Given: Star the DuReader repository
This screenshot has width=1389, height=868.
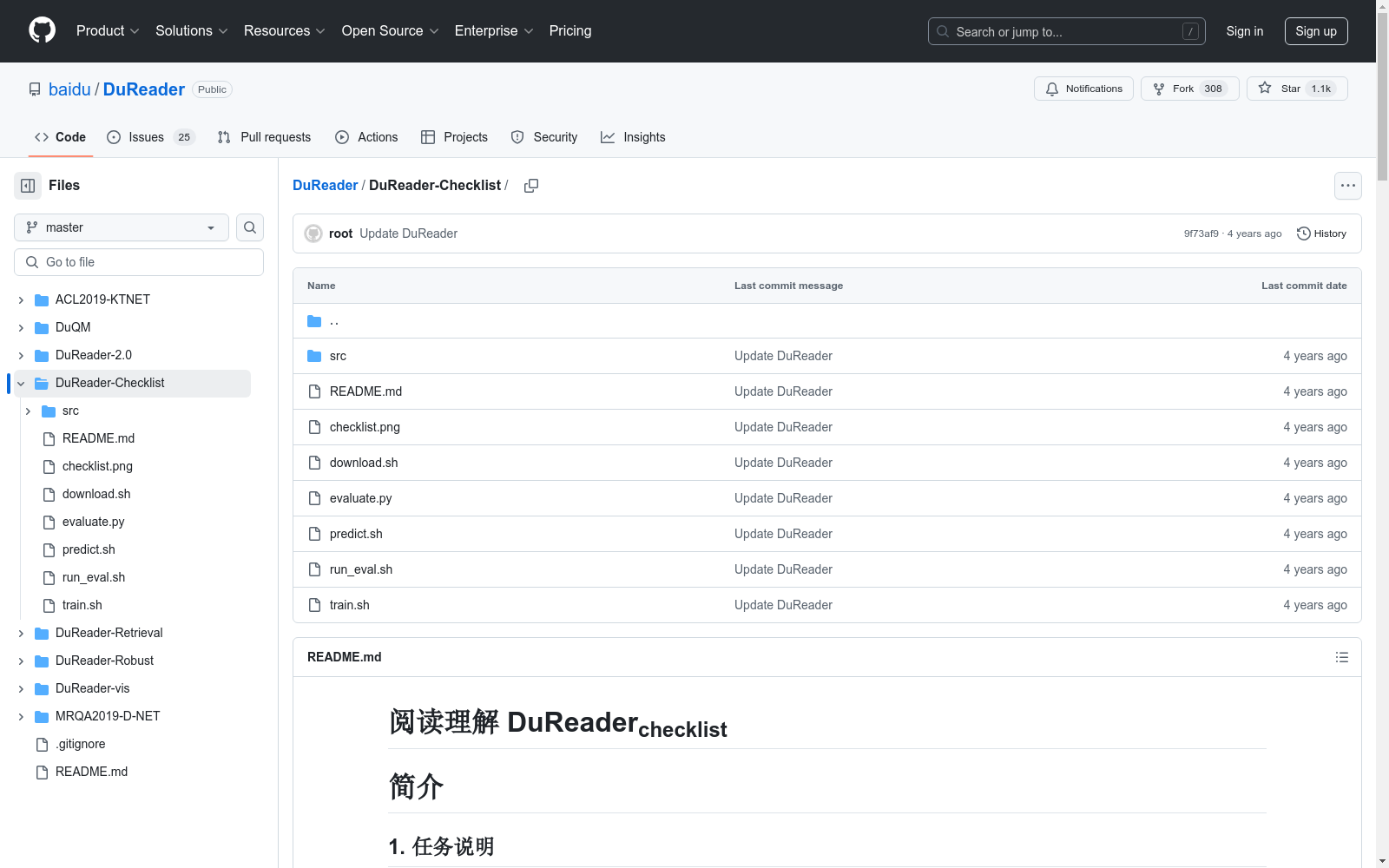Looking at the screenshot, I should coord(1297,89).
